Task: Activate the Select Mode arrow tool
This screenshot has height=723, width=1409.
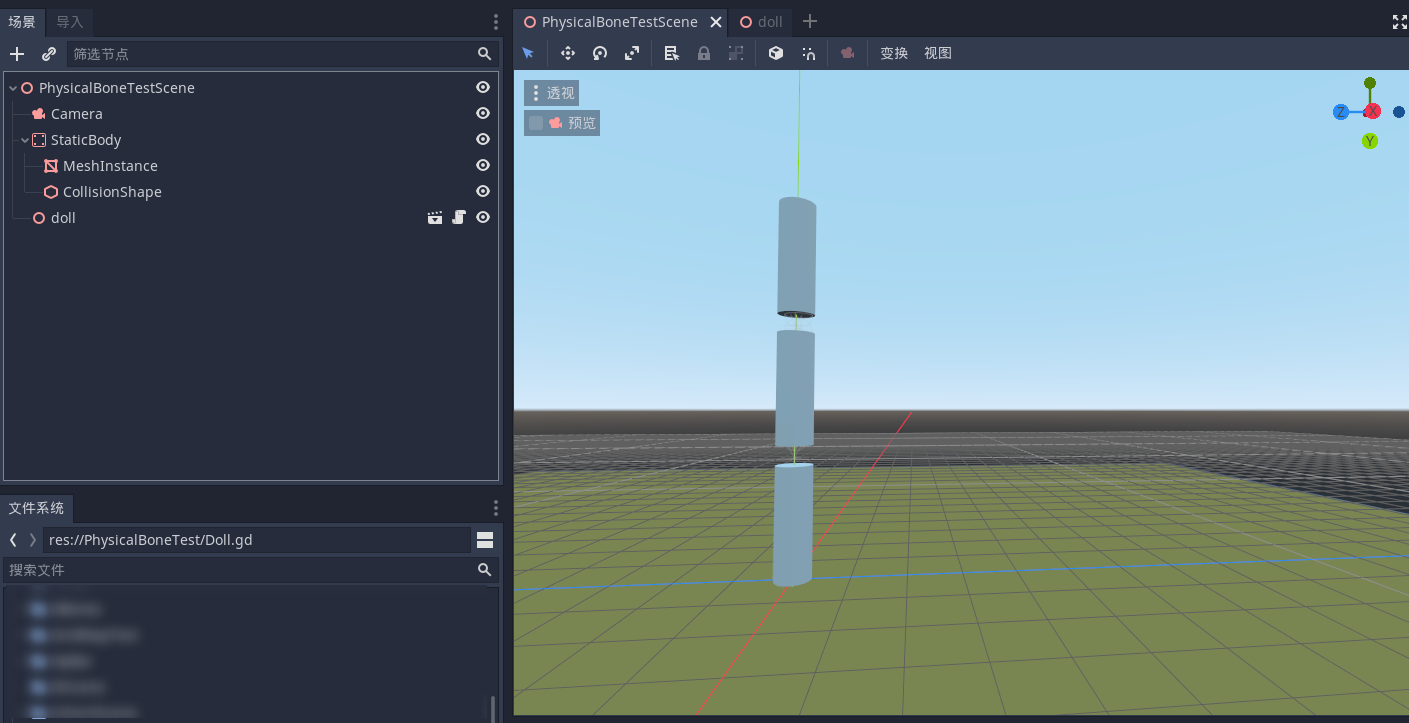Action: (528, 53)
